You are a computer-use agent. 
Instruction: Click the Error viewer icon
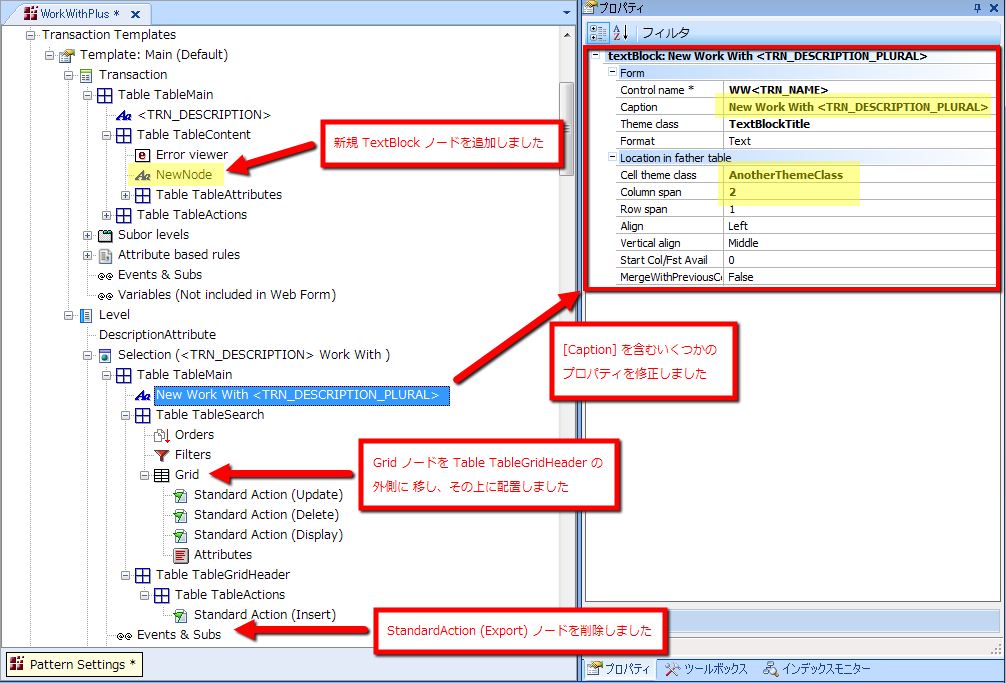pos(142,155)
